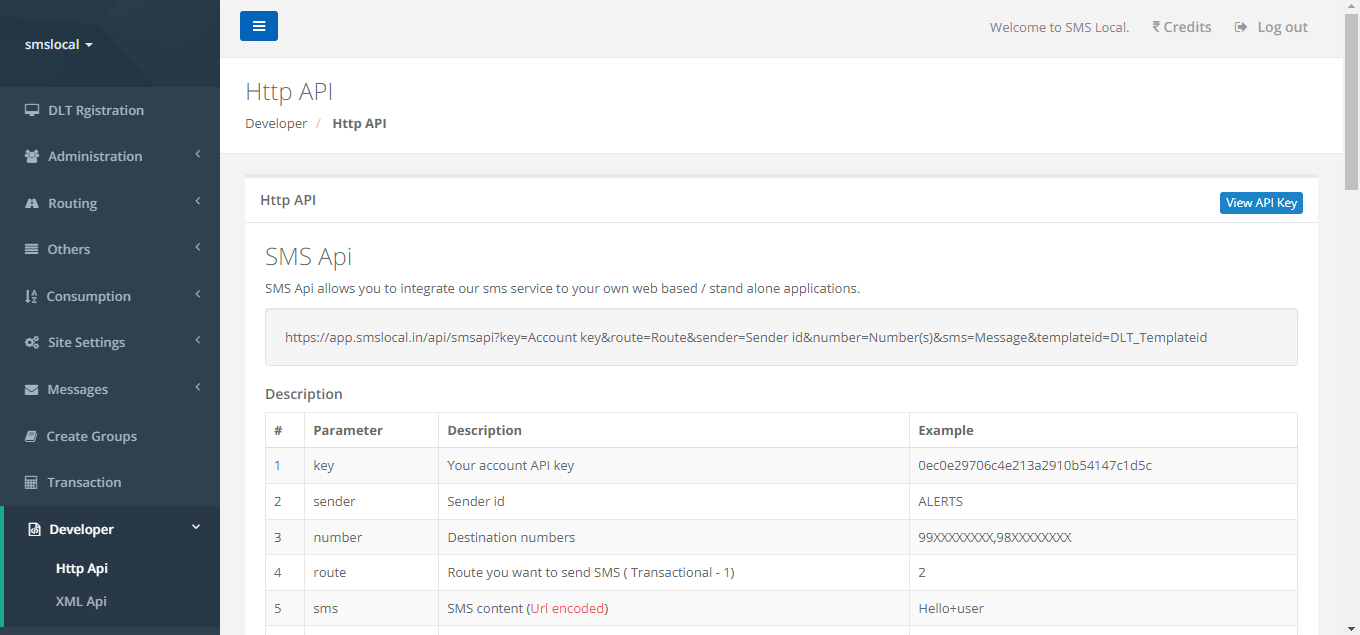The image size is (1360, 635).
Task: Click the Site Settings gears icon
Action: coord(31,343)
